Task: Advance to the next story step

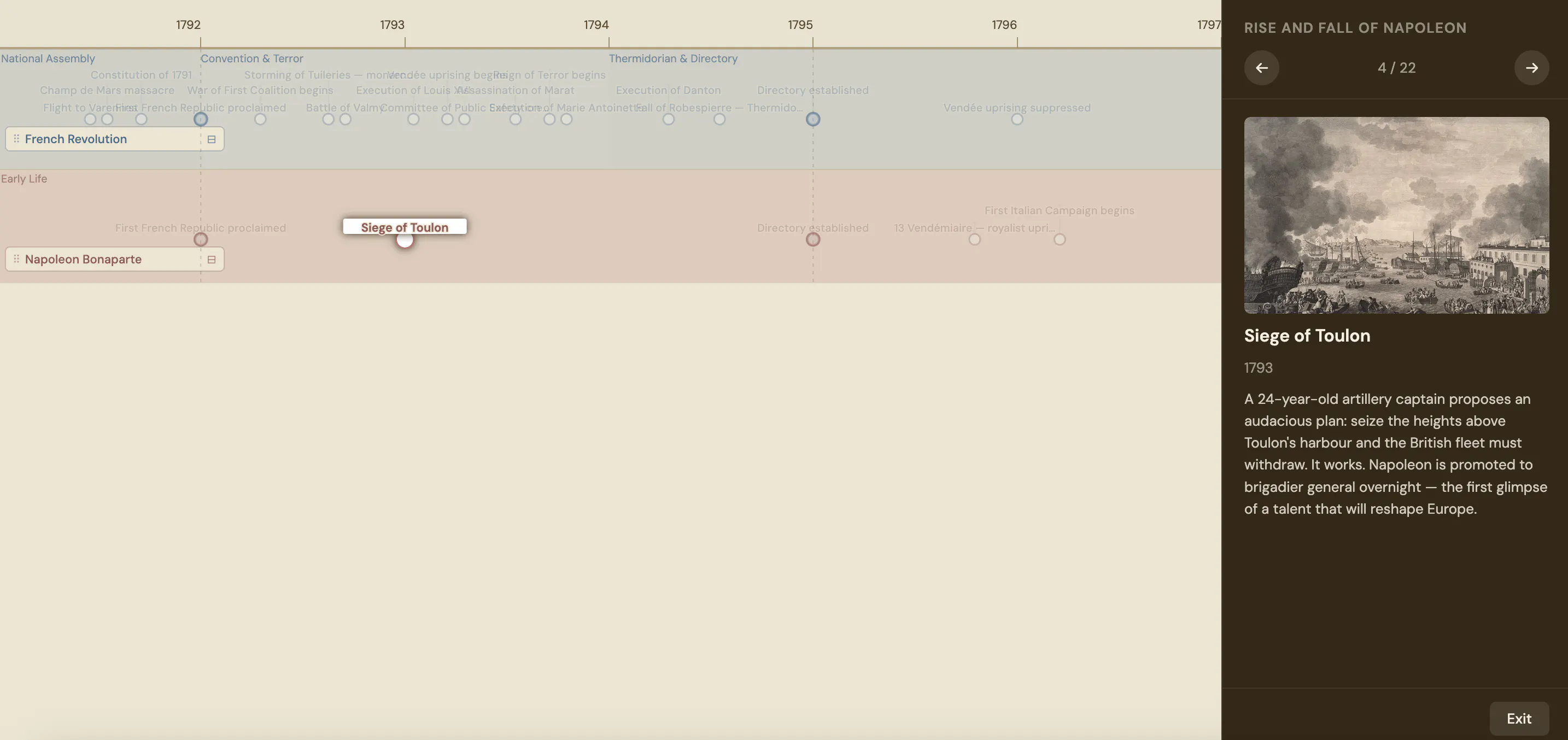Action: (x=1531, y=68)
